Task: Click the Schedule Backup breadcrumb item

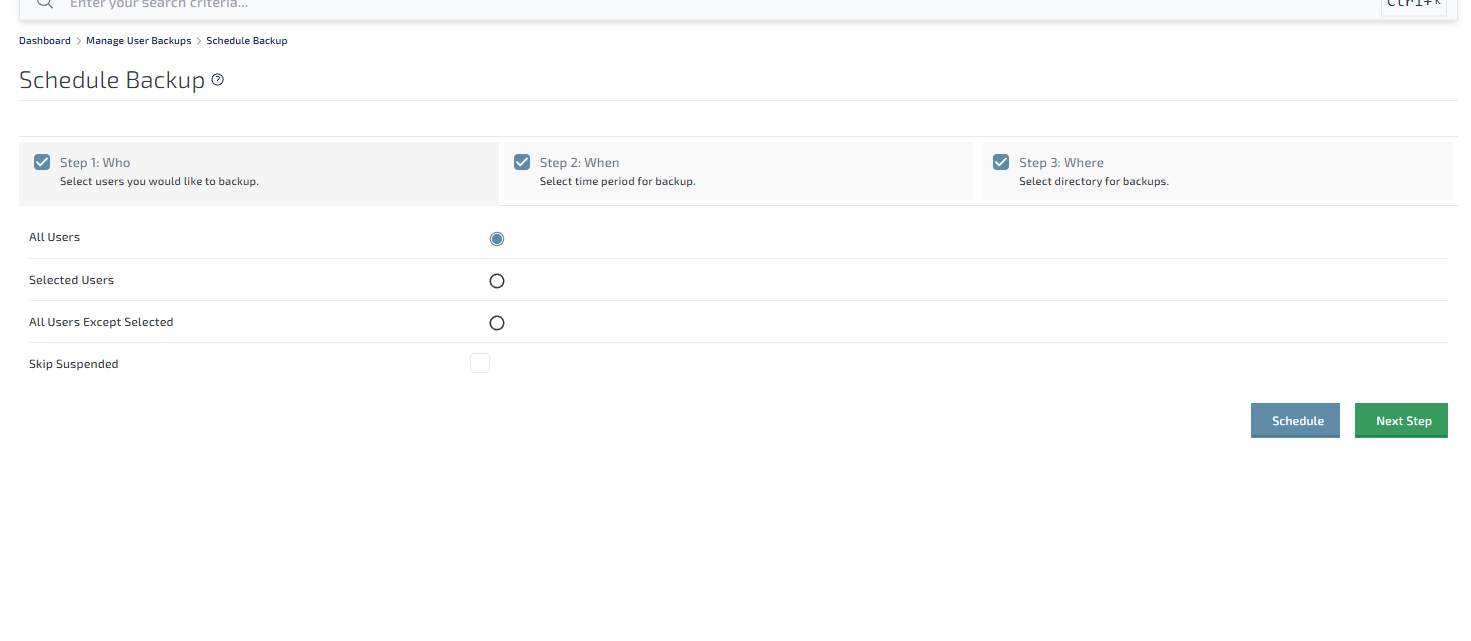Action: (x=247, y=41)
